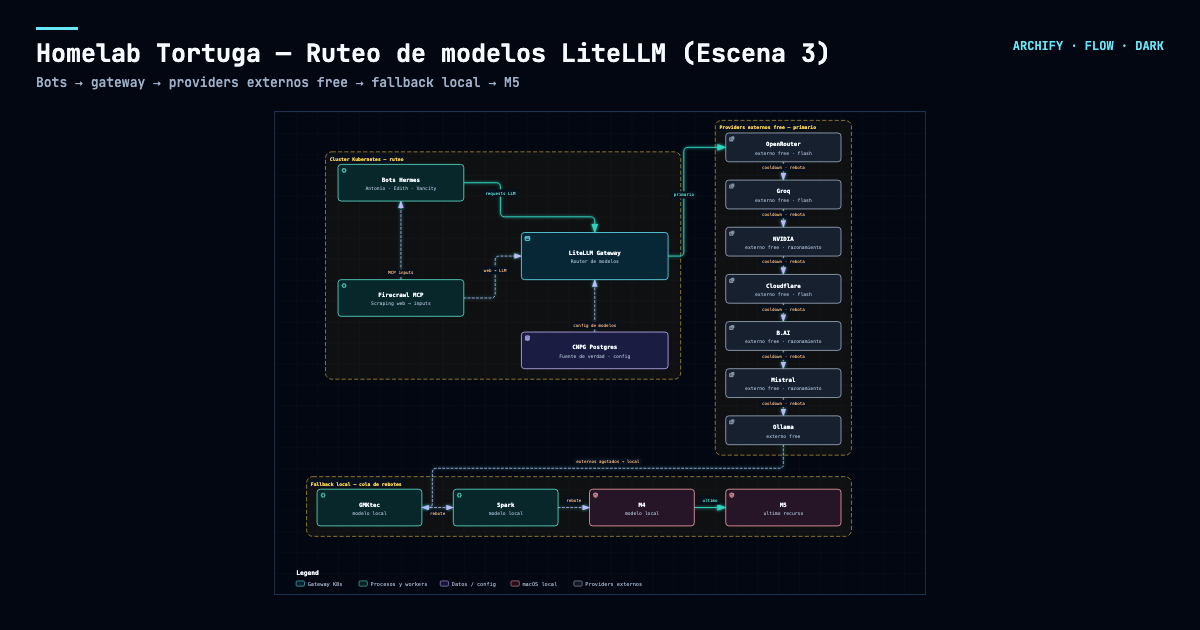Click 'Fuente de verdad · config' text

click(x=594, y=356)
